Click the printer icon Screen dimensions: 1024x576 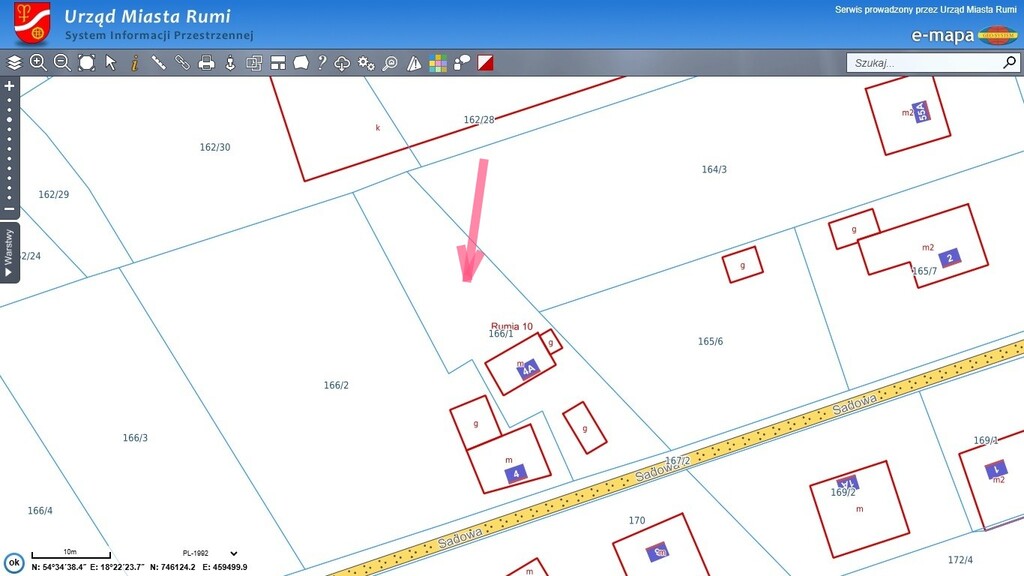[x=206, y=63]
